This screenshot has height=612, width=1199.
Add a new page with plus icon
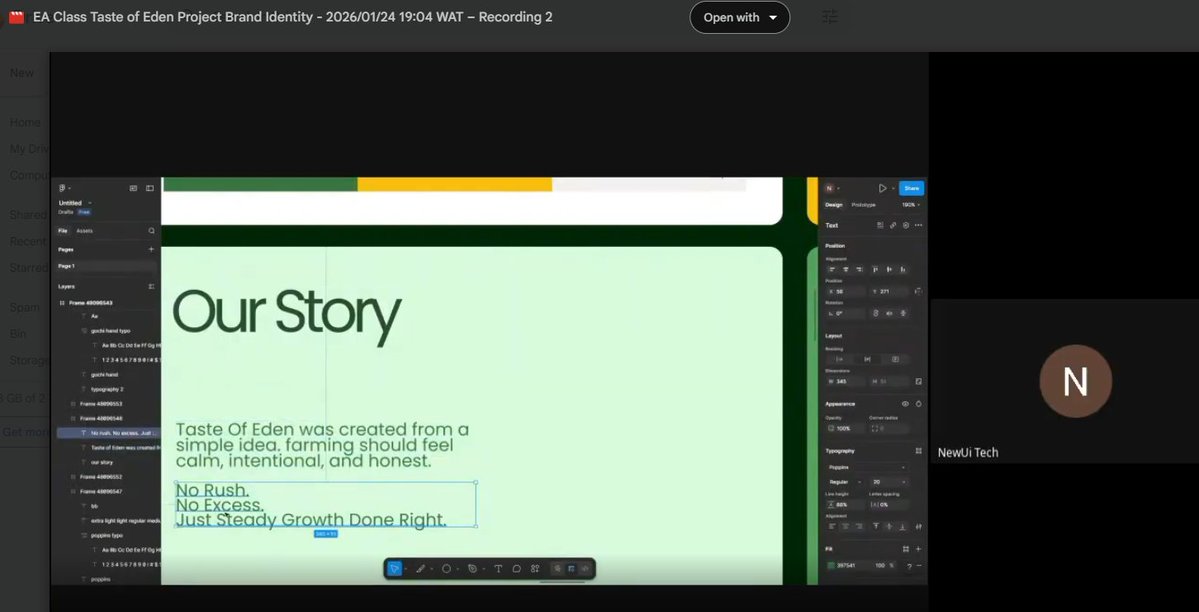tap(151, 249)
